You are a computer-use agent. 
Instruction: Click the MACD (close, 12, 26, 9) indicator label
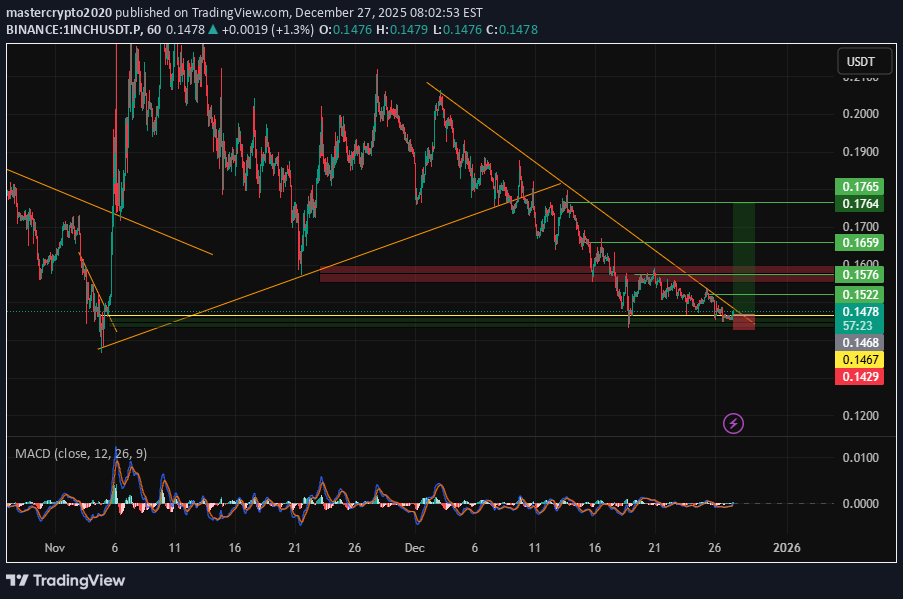tap(81, 454)
